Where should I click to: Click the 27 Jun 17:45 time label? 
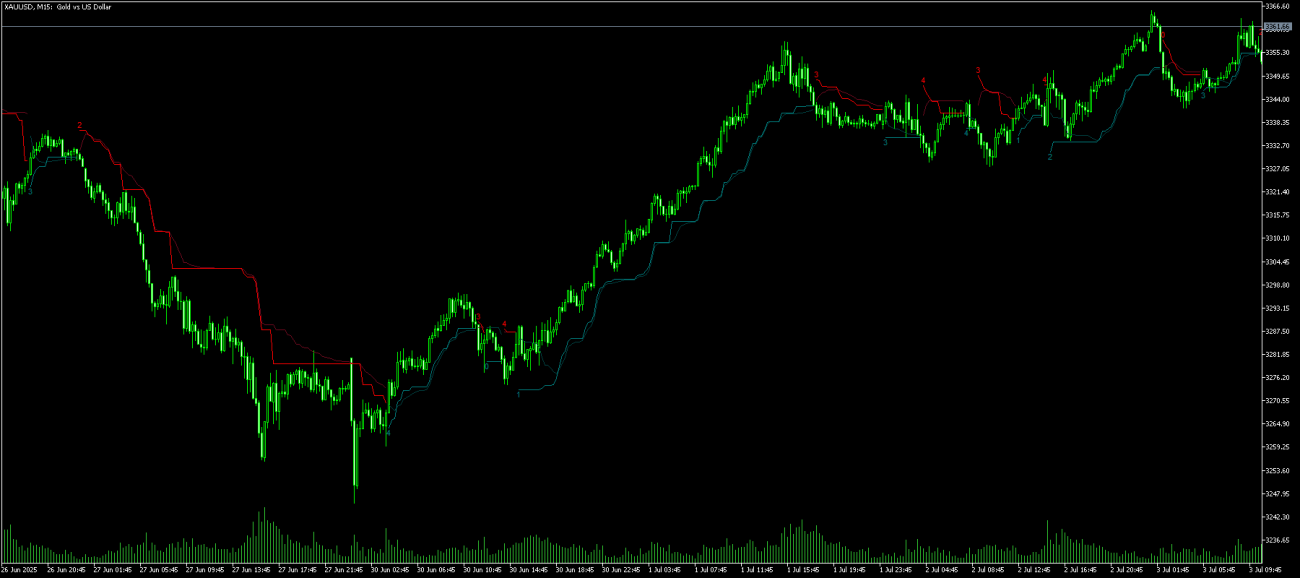(297, 571)
